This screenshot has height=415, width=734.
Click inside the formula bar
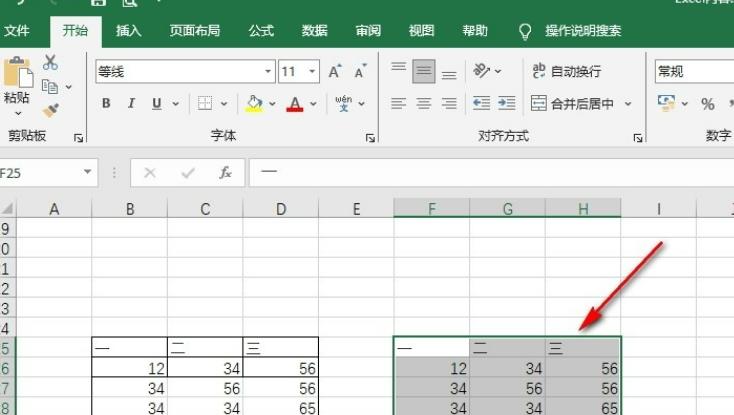492,173
